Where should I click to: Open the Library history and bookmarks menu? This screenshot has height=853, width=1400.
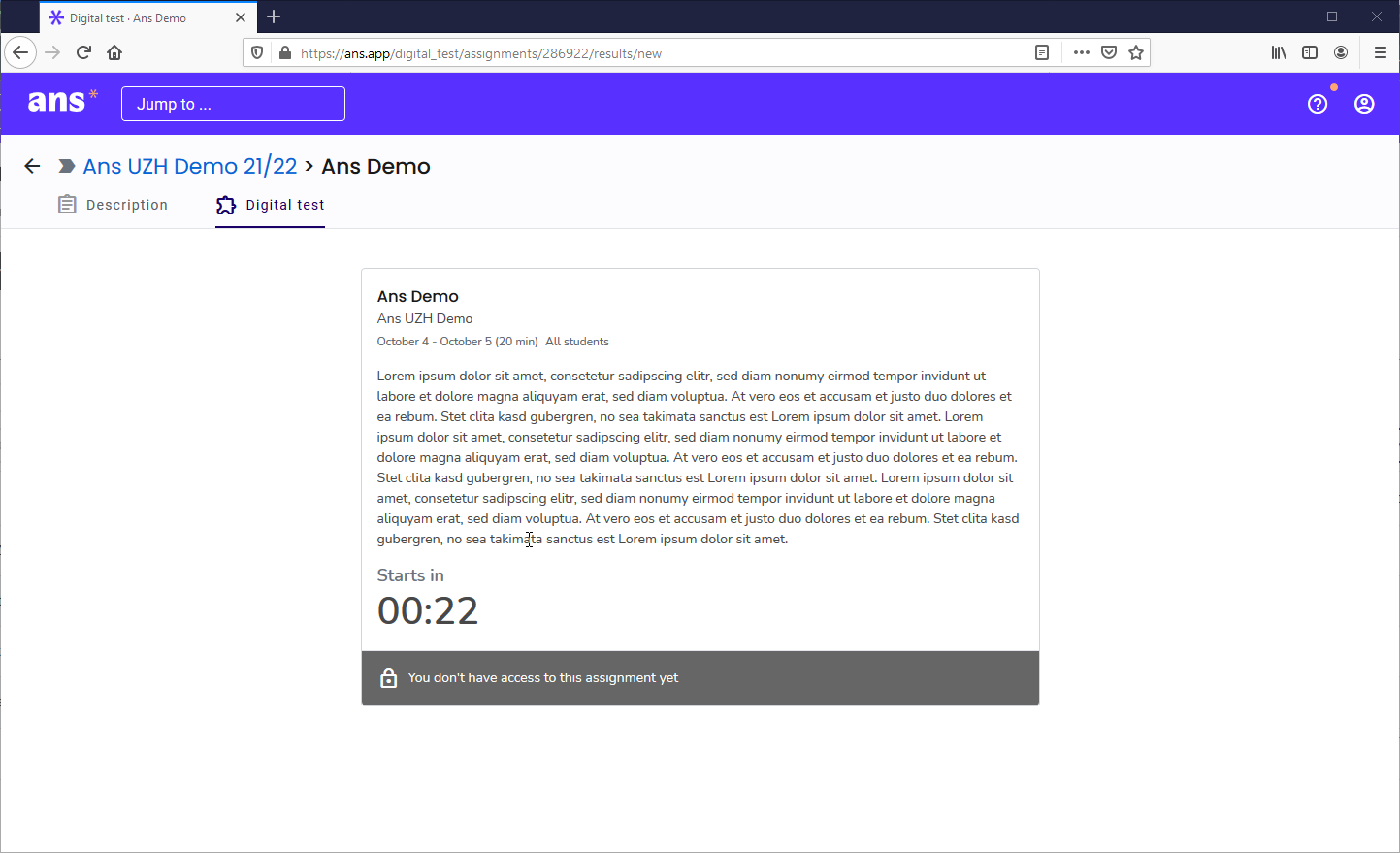[x=1279, y=52]
